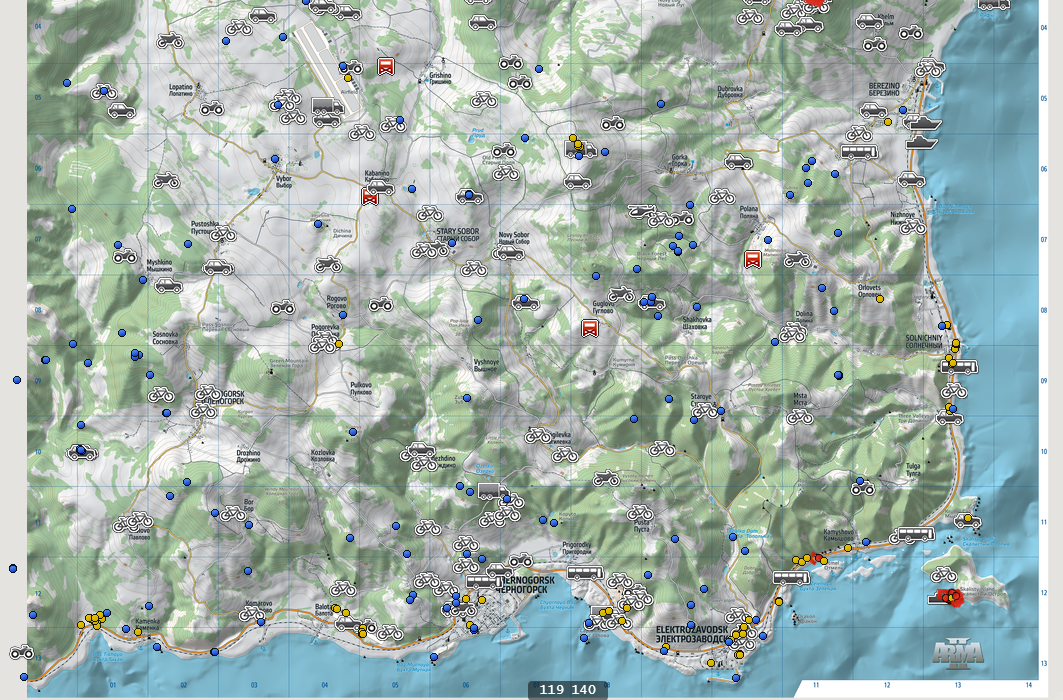Click the BEREZINO town label
The image size is (1063, 700).
point(884,89)
